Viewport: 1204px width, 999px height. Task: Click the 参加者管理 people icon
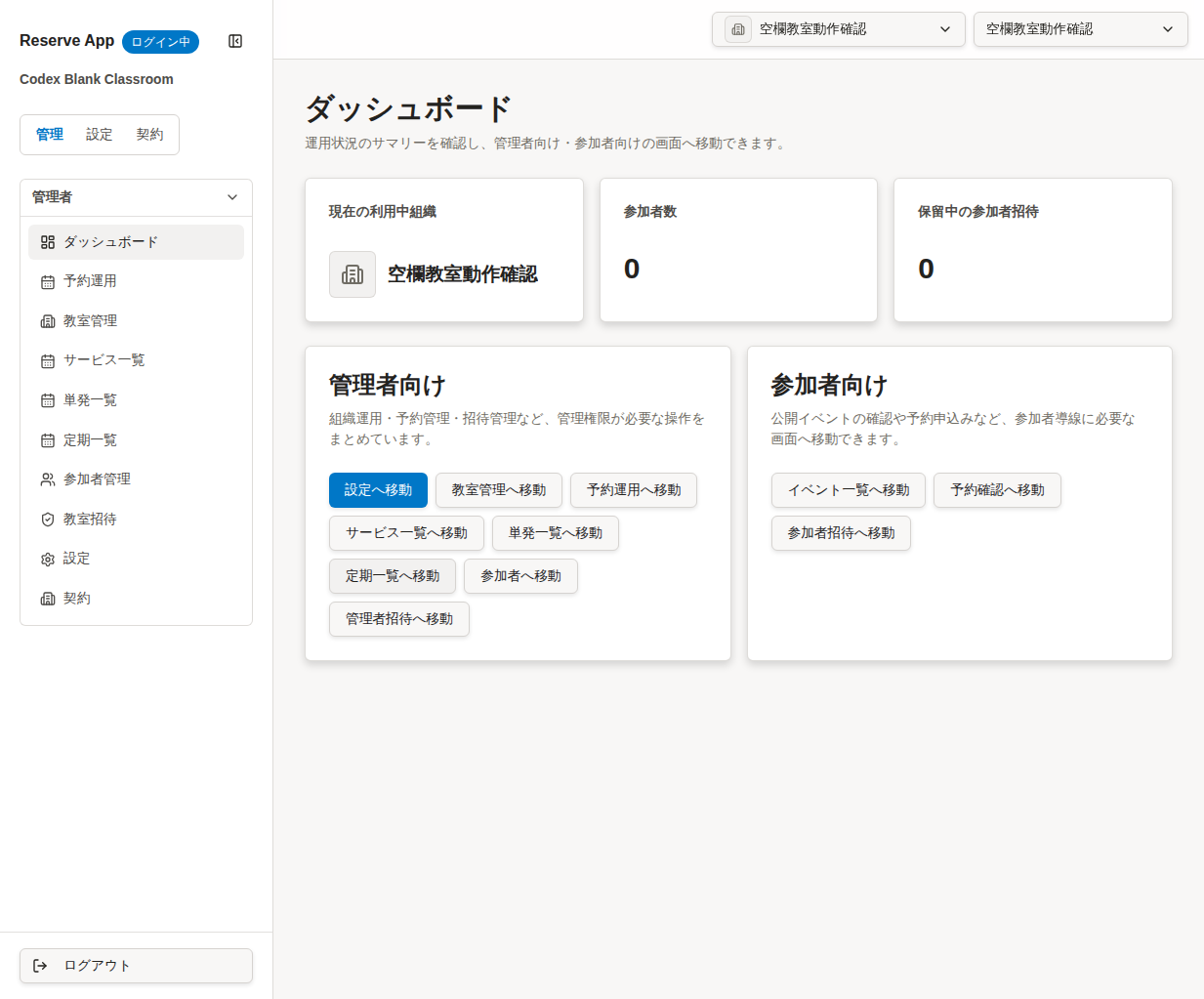(47, 479)
